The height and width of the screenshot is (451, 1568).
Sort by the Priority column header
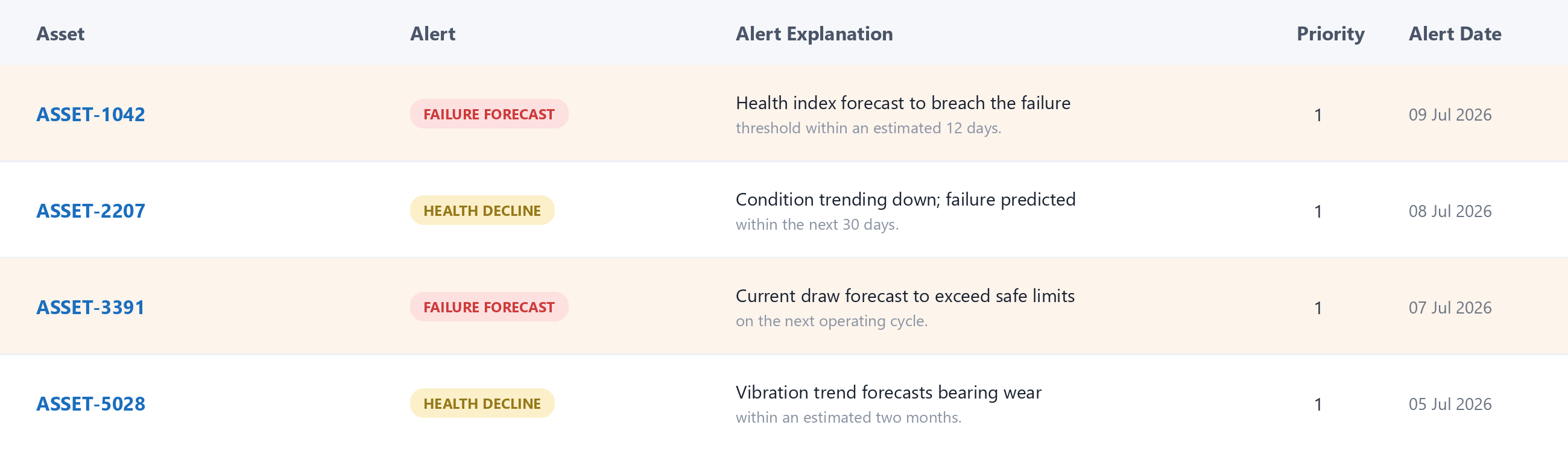tap(1330, 34)
